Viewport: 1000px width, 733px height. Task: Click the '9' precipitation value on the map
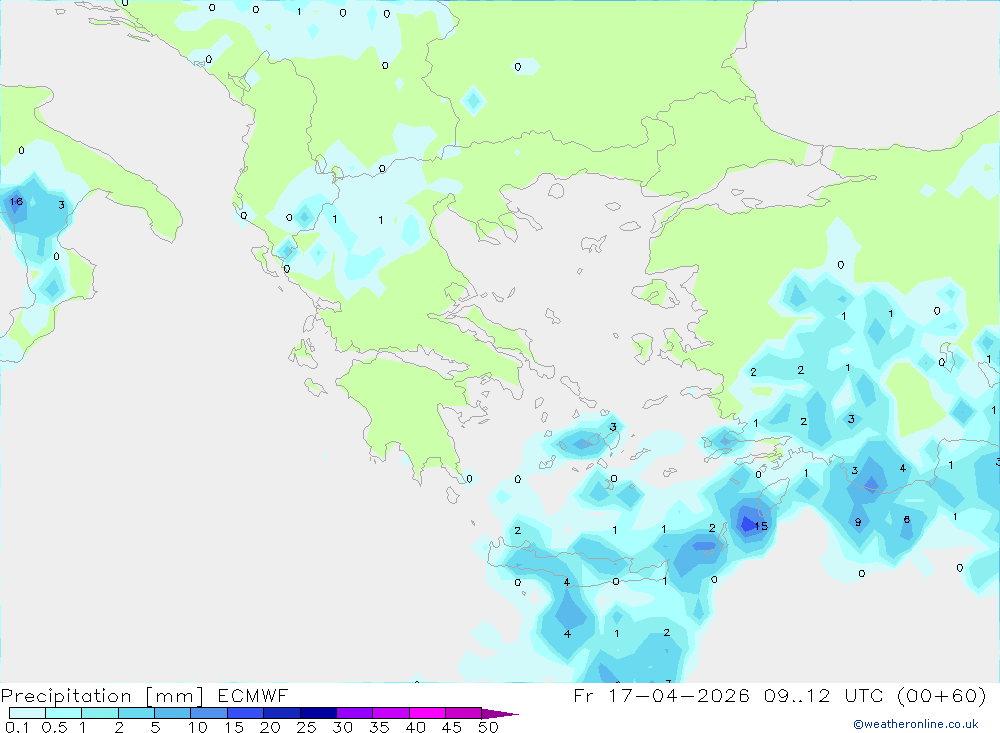coord(858,522)
